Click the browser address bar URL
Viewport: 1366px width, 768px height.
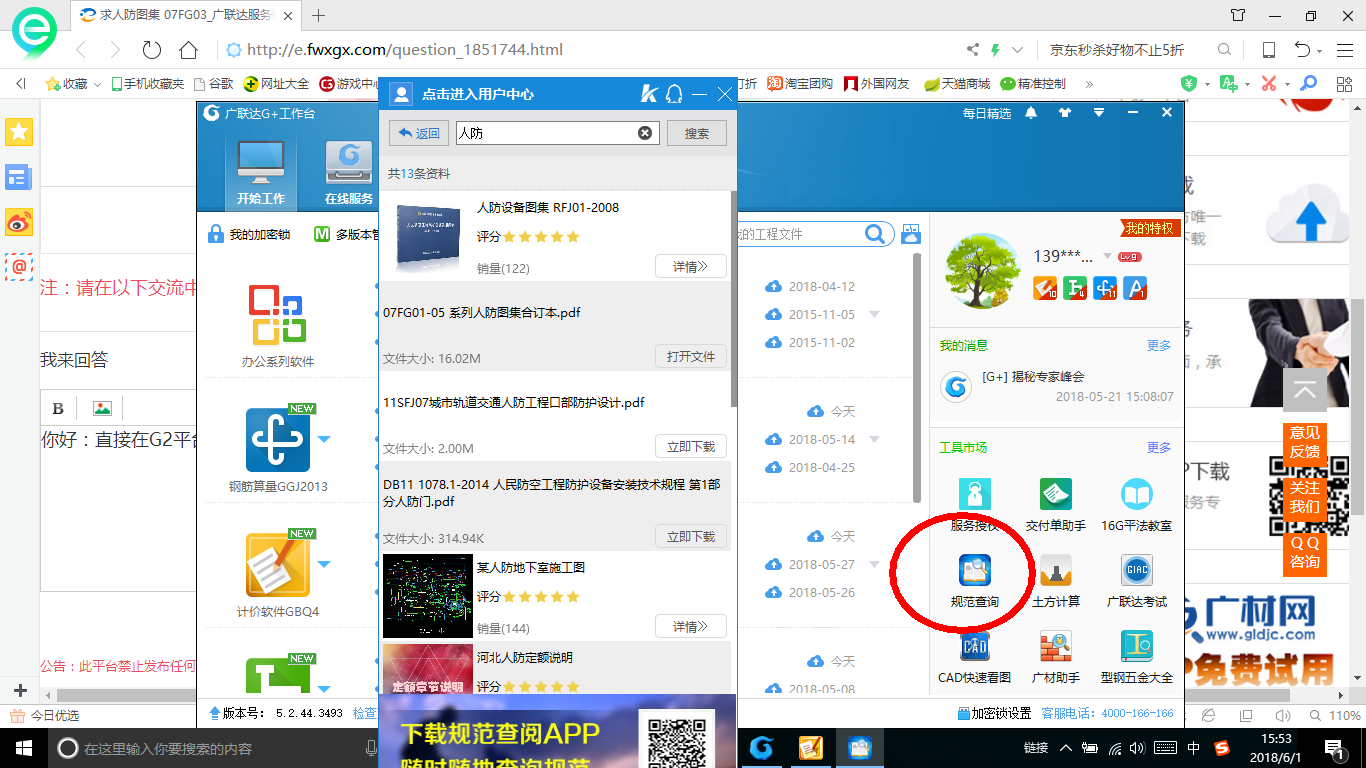pyautogui.click(x=404, y=50)
